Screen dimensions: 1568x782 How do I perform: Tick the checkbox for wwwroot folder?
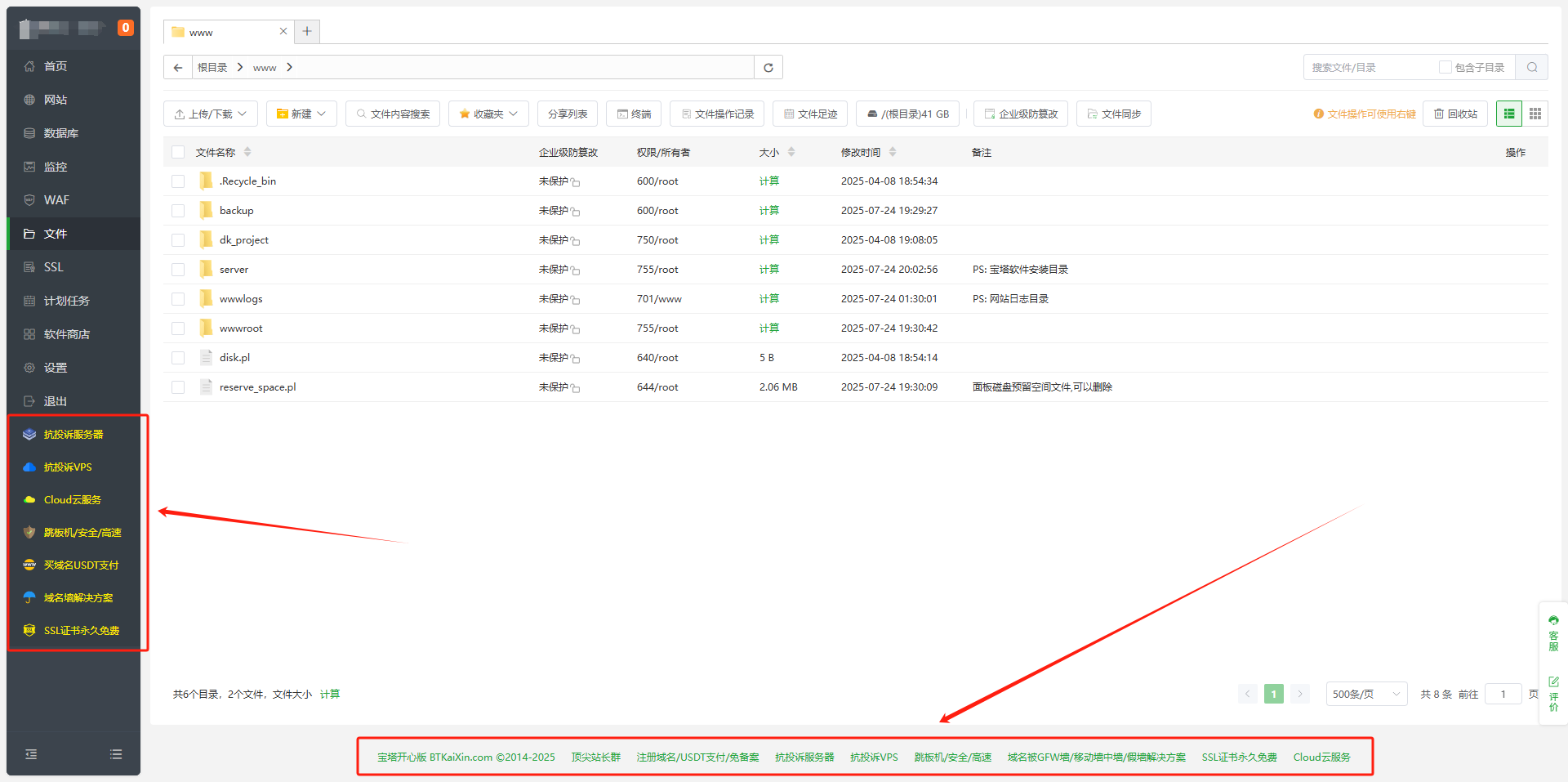pos(178,328)
